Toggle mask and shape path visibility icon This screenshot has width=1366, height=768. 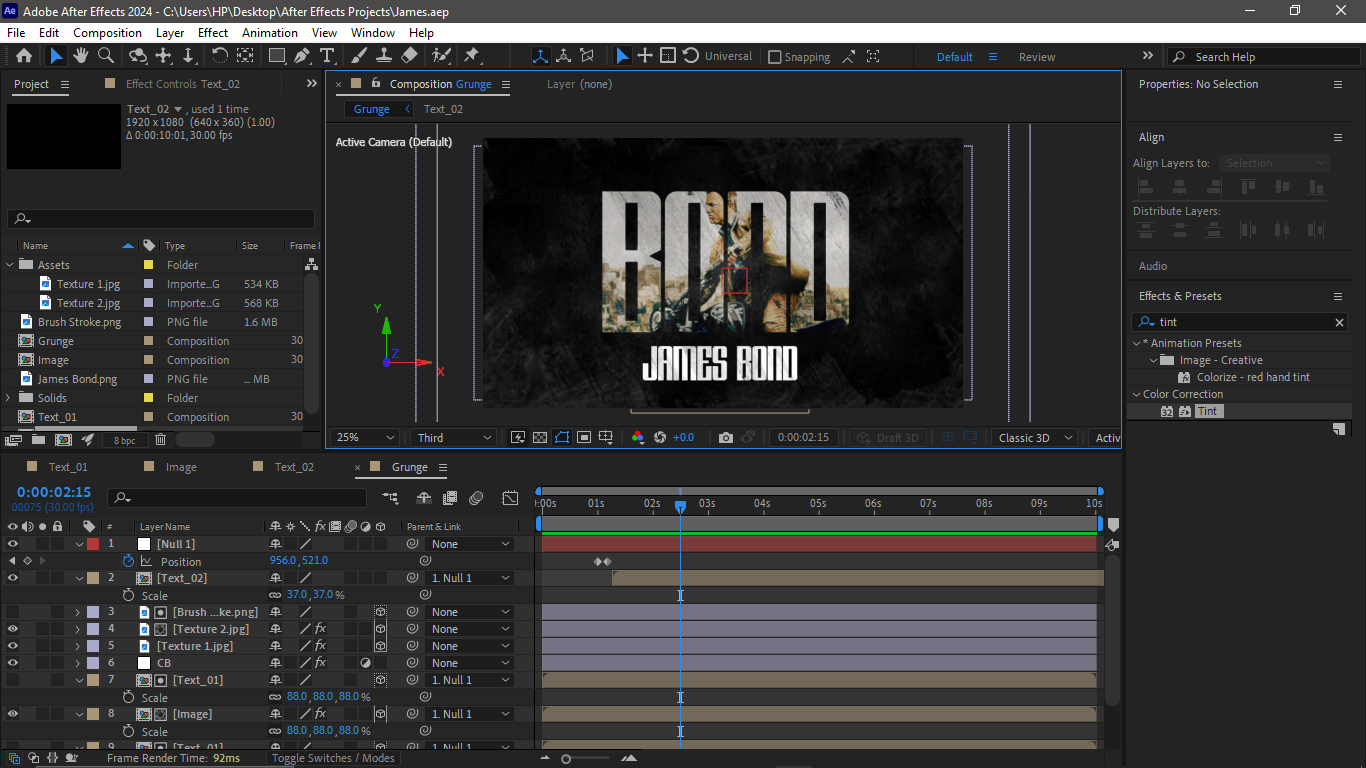point(562,438)
